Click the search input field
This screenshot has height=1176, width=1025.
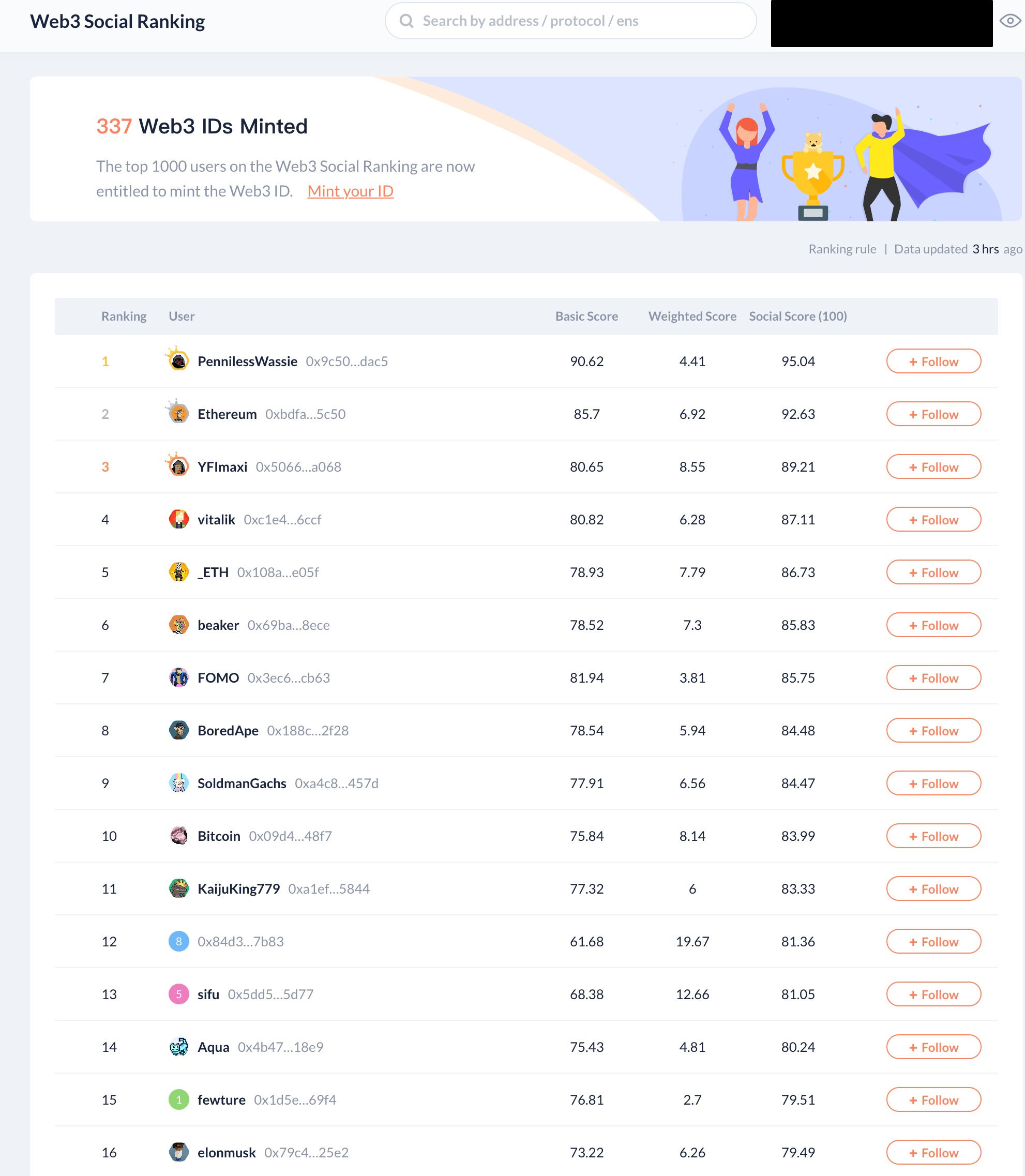click(x=571, y=20)
